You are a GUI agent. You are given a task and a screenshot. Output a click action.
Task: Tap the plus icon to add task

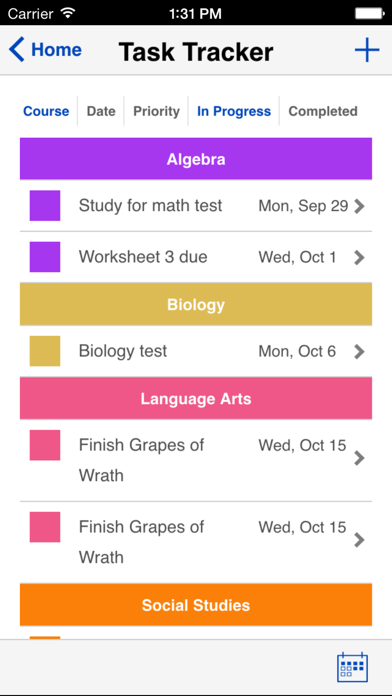[x=367, y=50]
